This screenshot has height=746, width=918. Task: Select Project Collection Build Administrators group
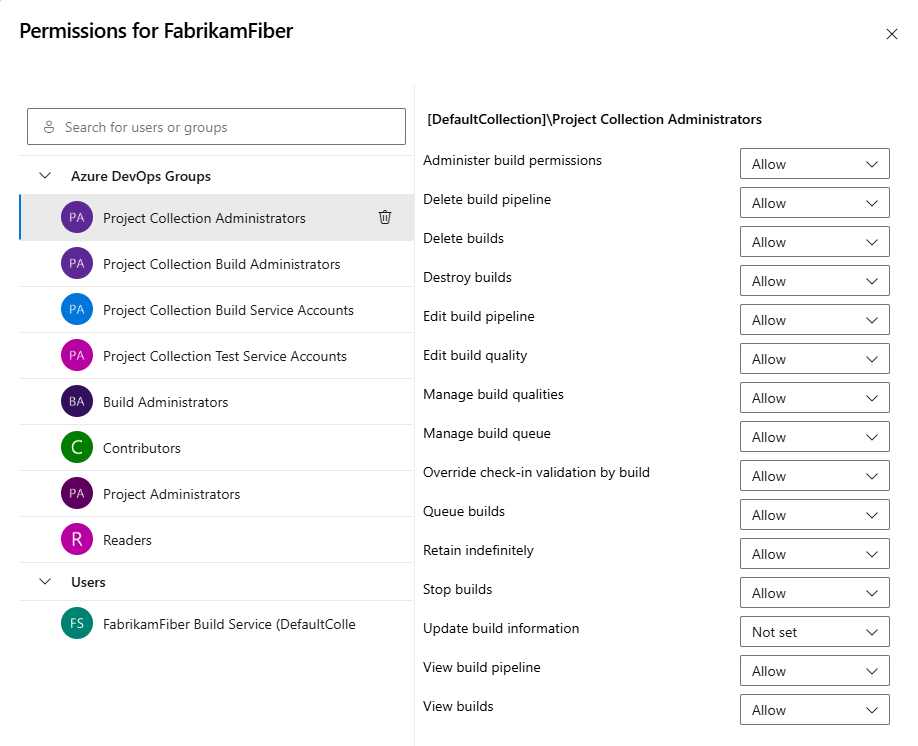(x=221, y=264)
